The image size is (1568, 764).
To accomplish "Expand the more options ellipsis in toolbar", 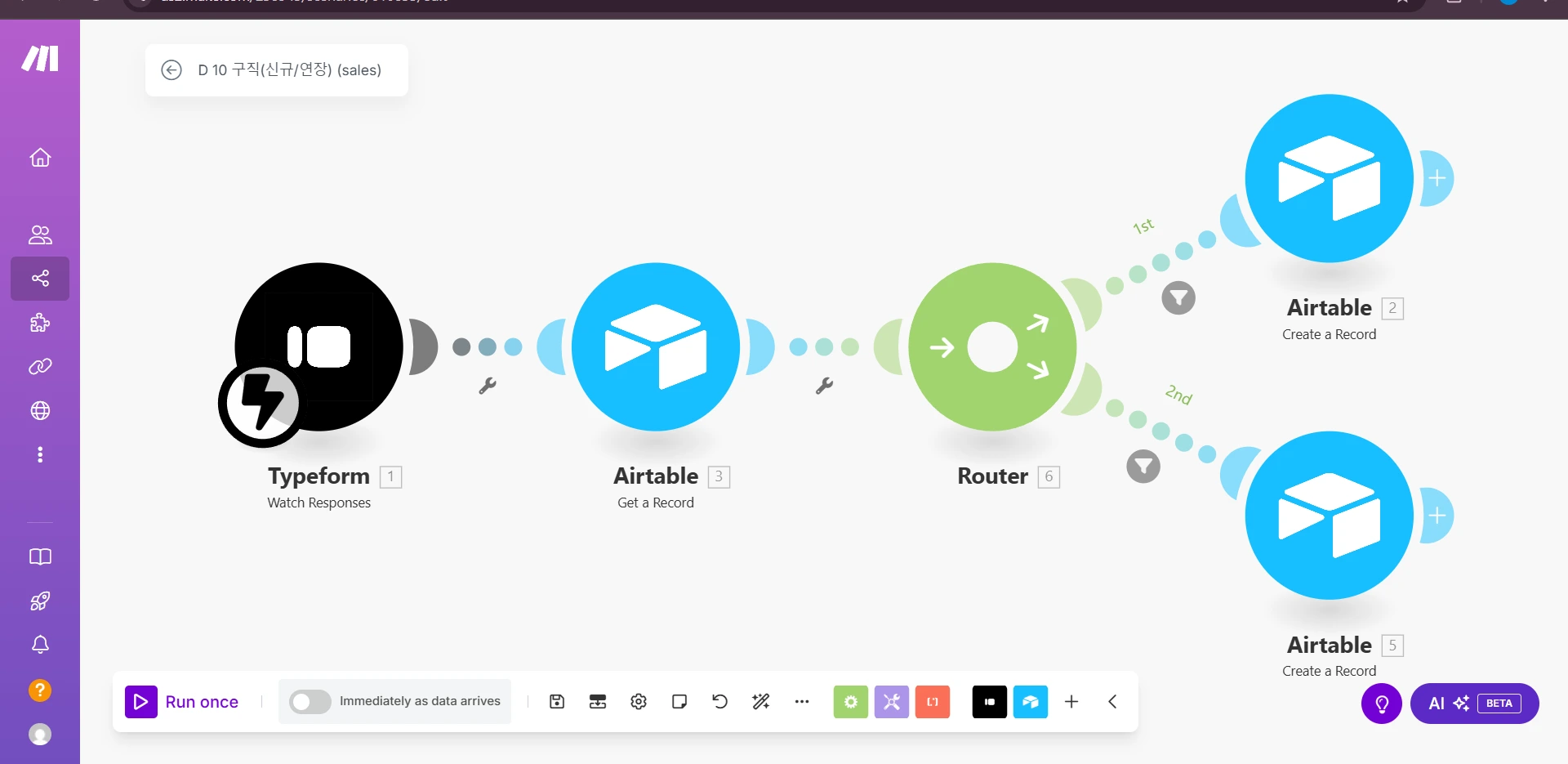I will (x=801, y=701).
